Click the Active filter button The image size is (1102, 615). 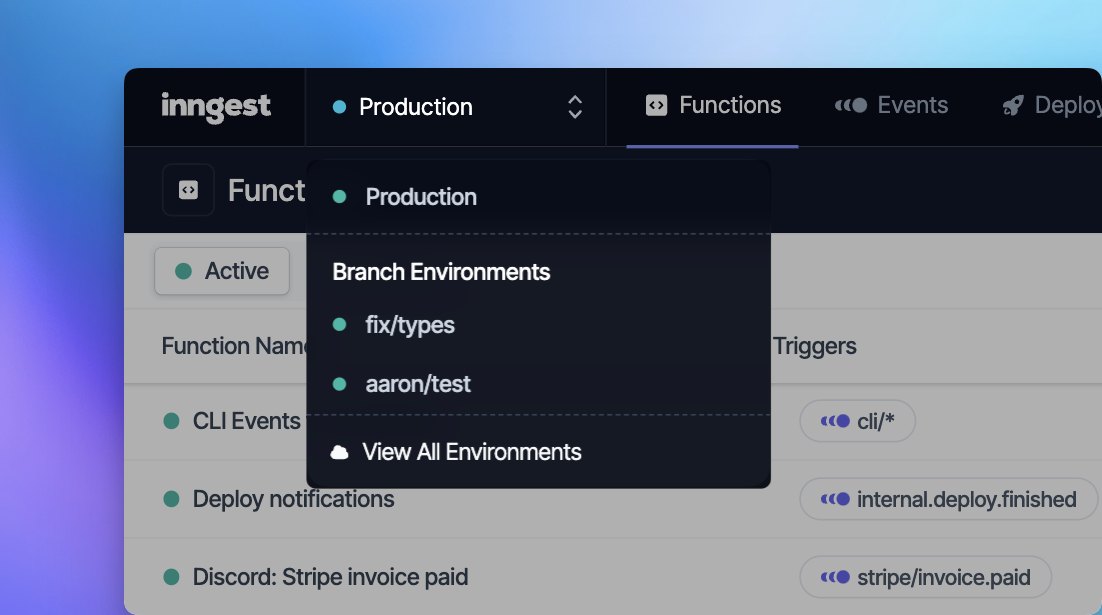(222, 270)
